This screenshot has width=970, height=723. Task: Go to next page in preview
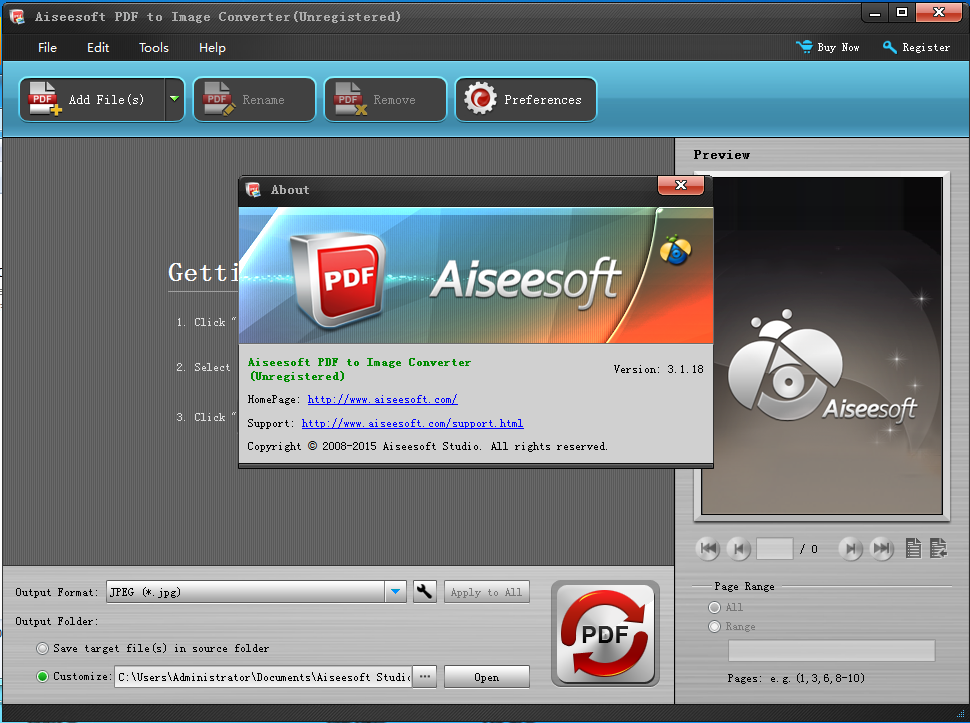pos(850,548)
